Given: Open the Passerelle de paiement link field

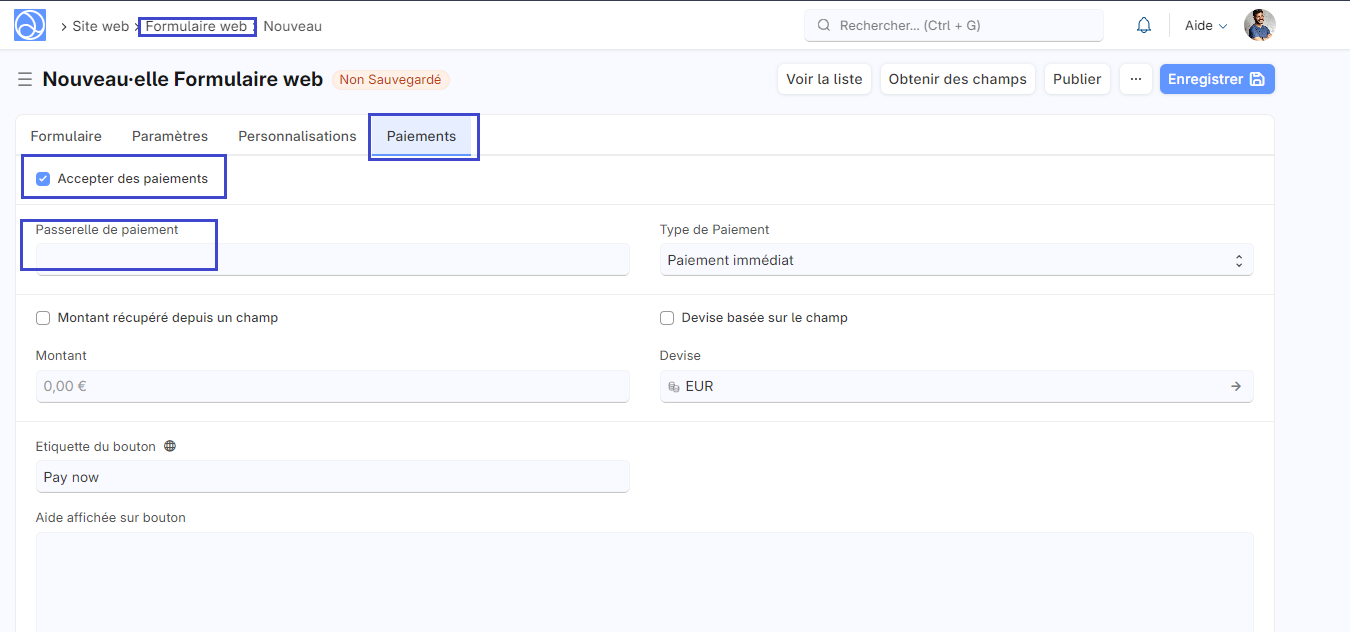Looking at the screenshot, I should pos(332,260).
